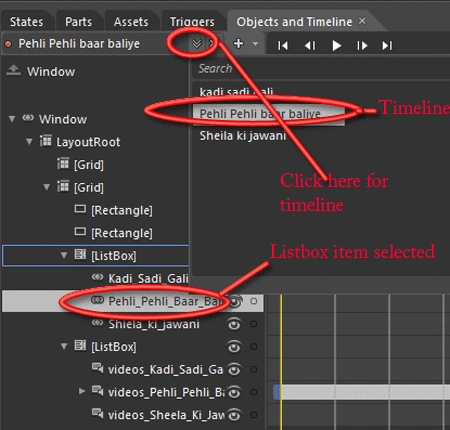Open the Parts tab
Screen dimensions: 450x430
78,22
